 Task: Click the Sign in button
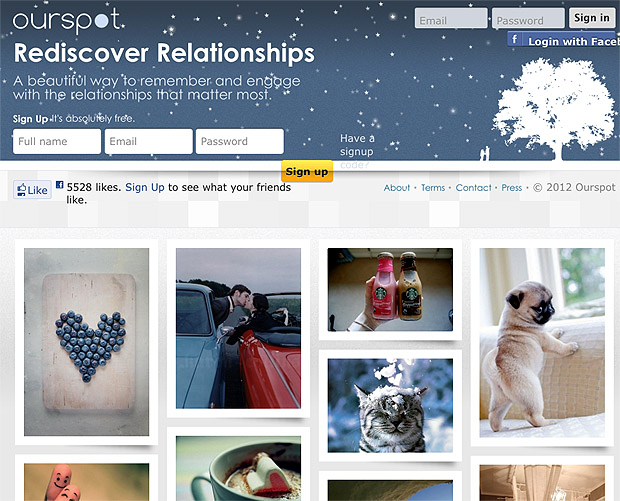(x=592, y=18)
